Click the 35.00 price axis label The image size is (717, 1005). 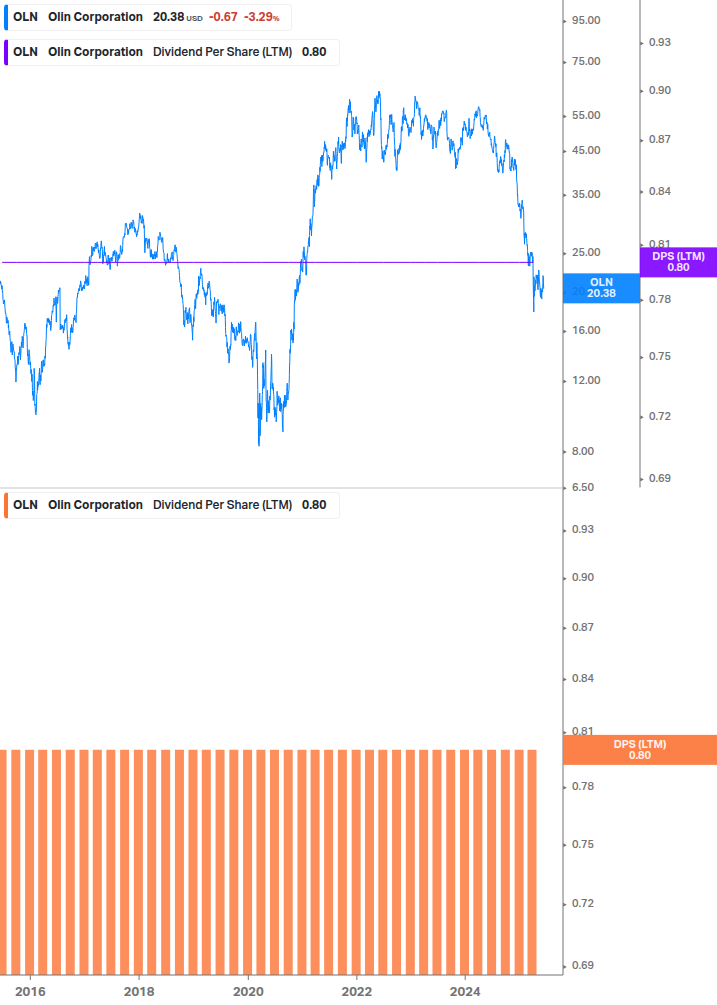click(x=586, y=194)
